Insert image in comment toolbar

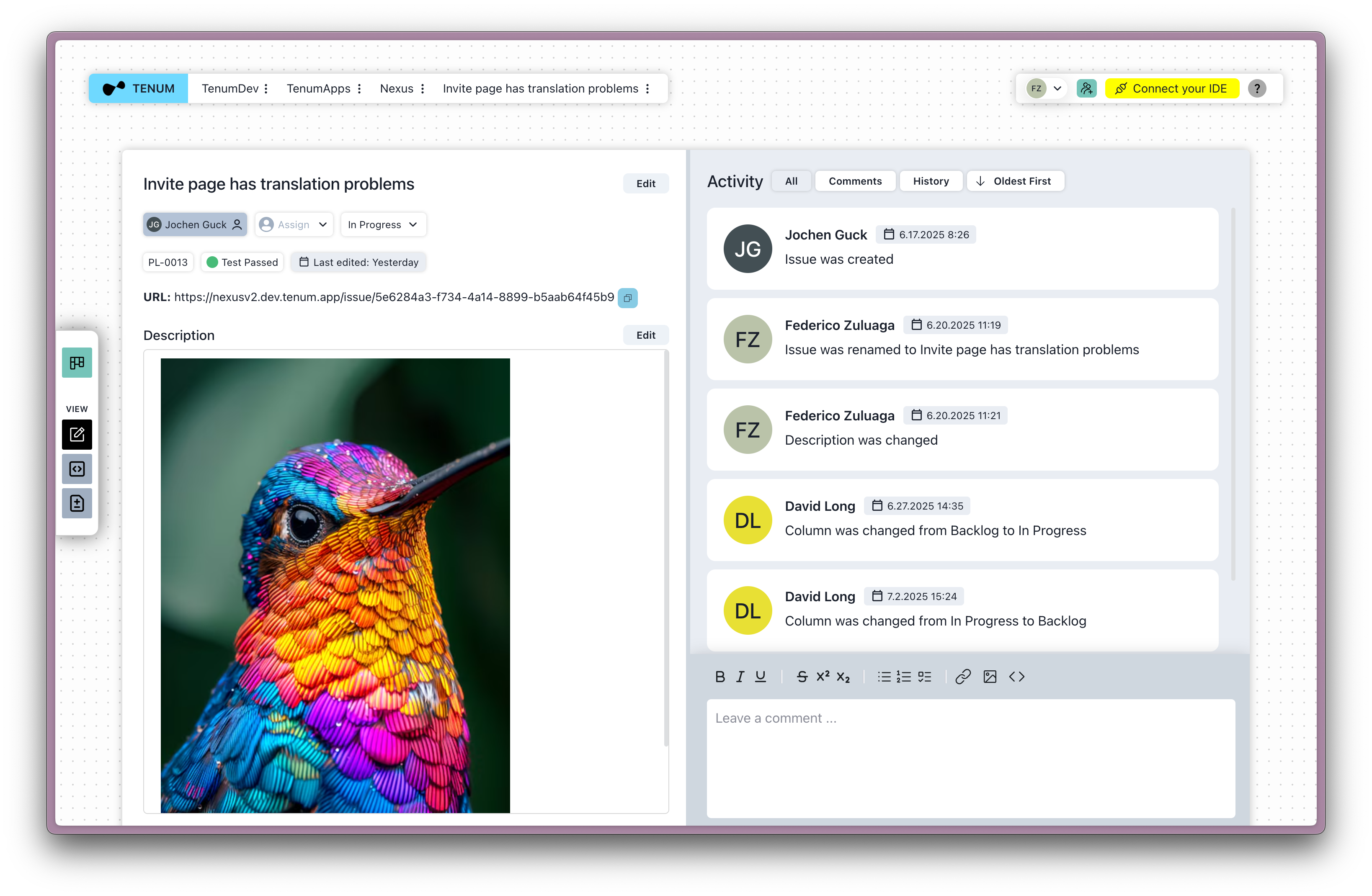pos(989,677)
